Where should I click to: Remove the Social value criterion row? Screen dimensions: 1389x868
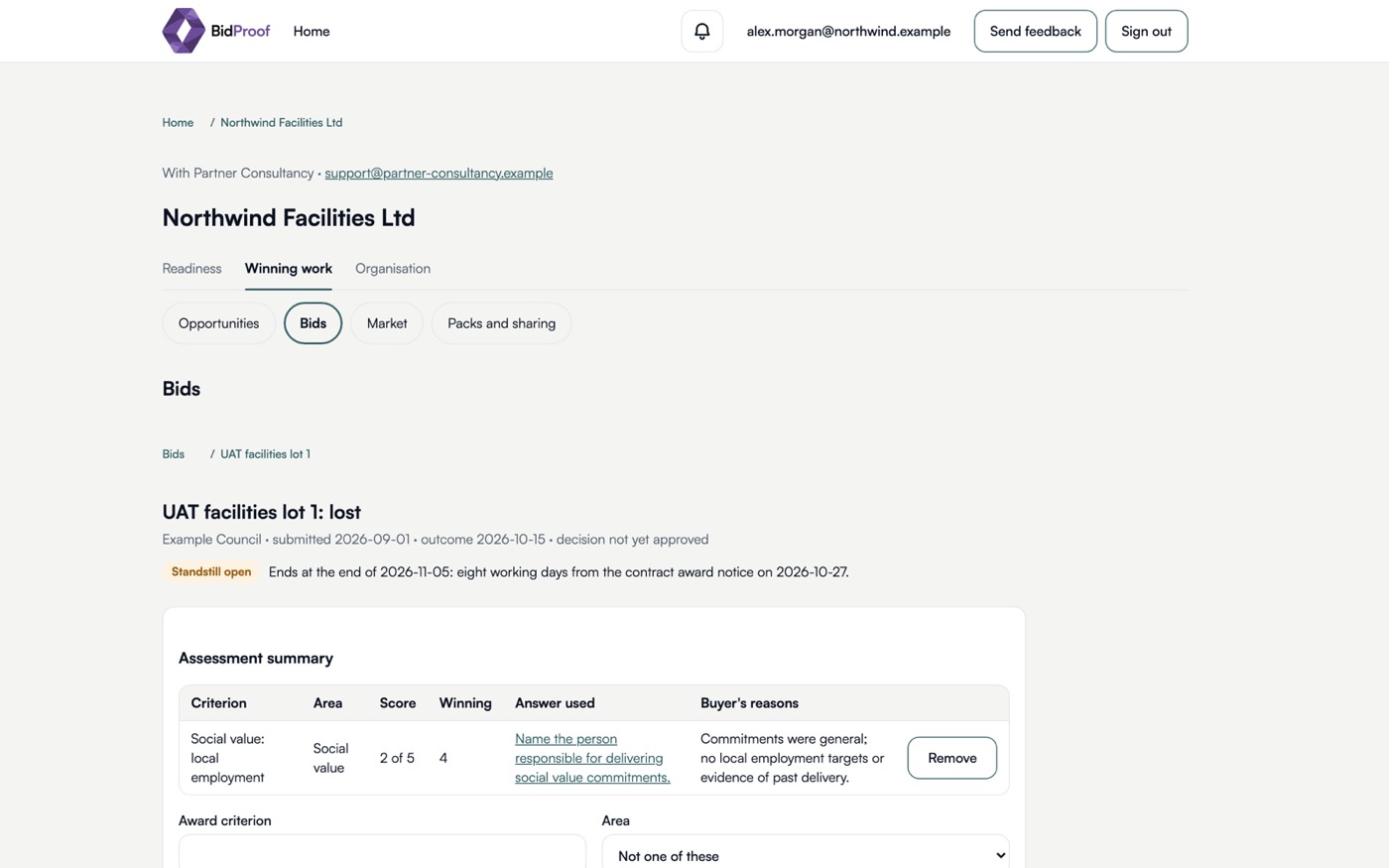[951, 758]
